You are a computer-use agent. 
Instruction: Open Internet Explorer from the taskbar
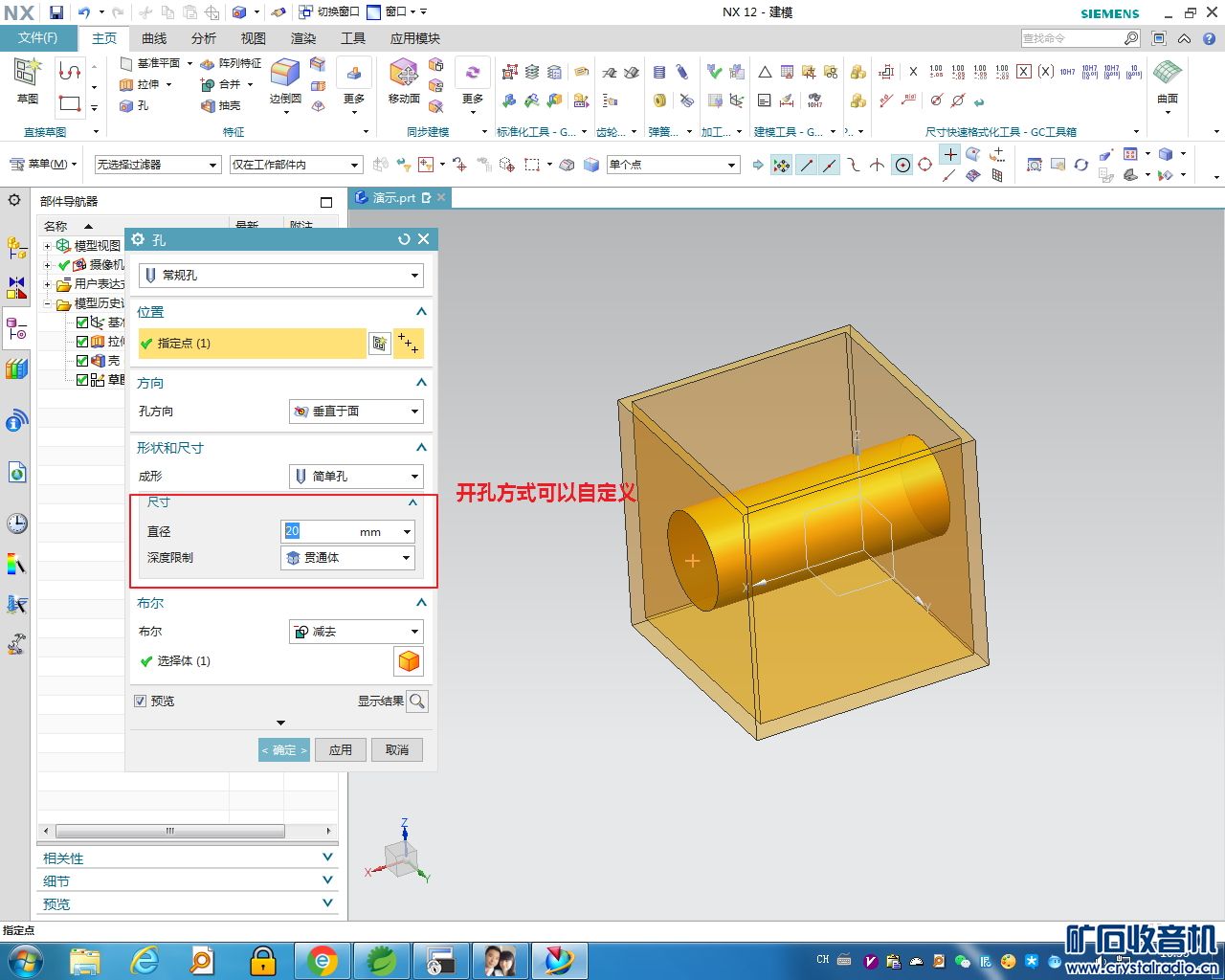(x=145, y=960)
